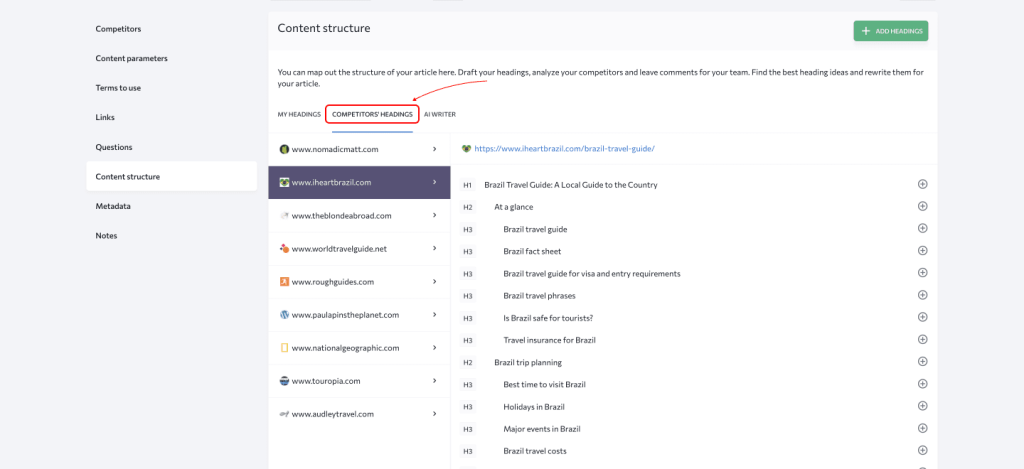The height and width of the screenshot is (469, 1024).
Task: Click plus icon beside 'Brazil trip planning'
Action: [x=922, y=362]
